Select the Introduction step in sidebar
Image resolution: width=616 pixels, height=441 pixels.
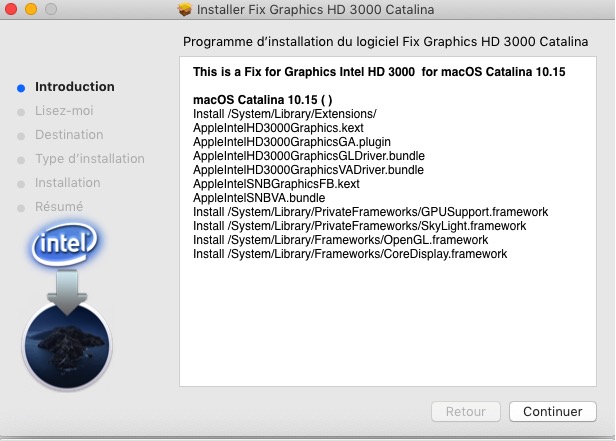75,87
